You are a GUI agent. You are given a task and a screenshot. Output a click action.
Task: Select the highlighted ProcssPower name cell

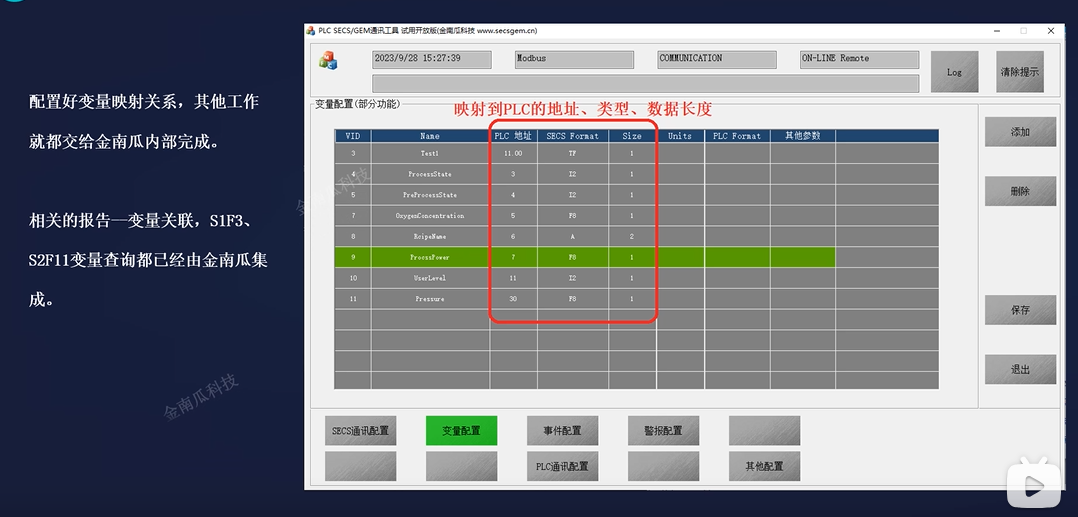(430, 257)
